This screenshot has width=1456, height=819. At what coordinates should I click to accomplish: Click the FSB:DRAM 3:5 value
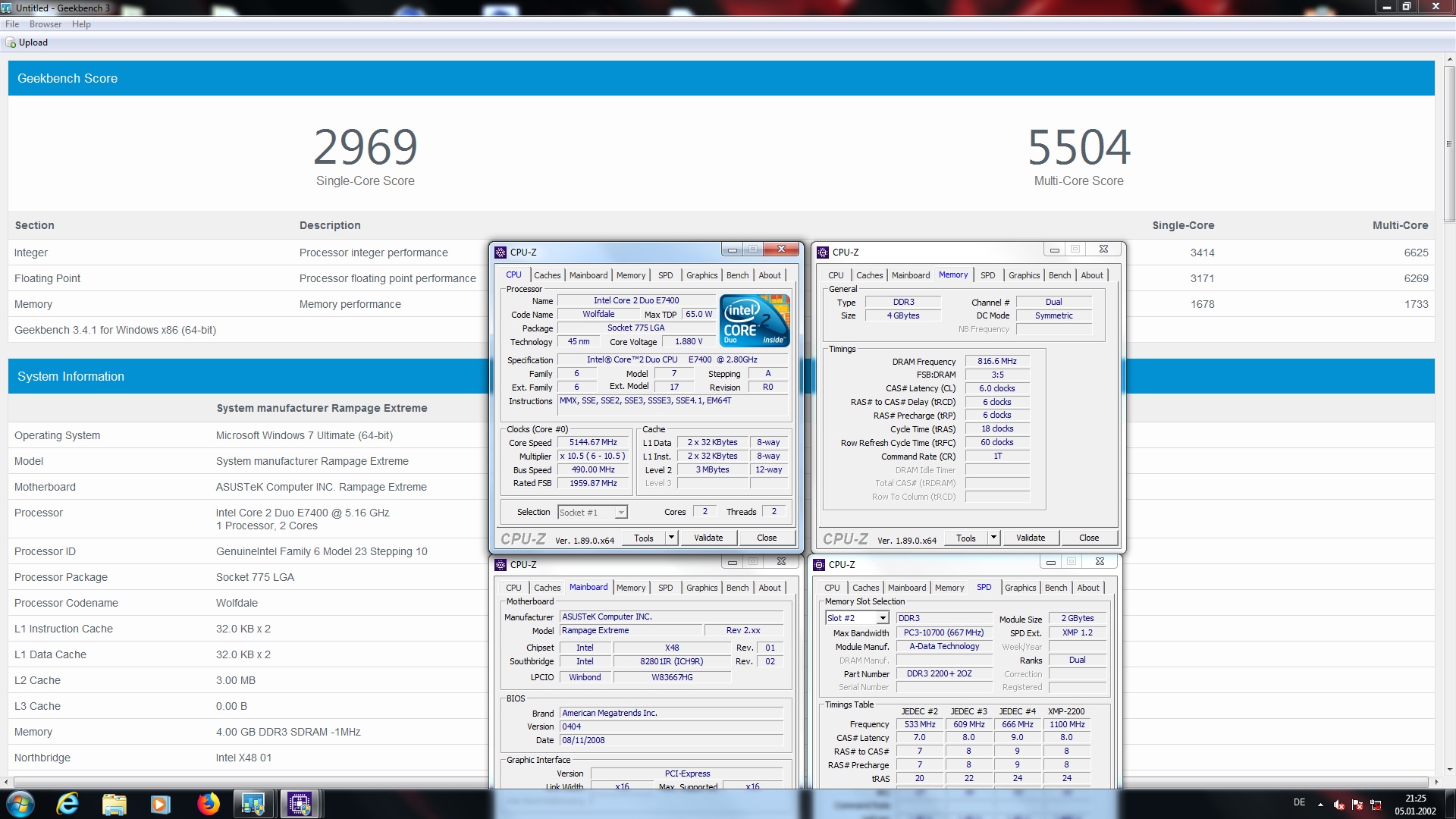click(997, 375)
